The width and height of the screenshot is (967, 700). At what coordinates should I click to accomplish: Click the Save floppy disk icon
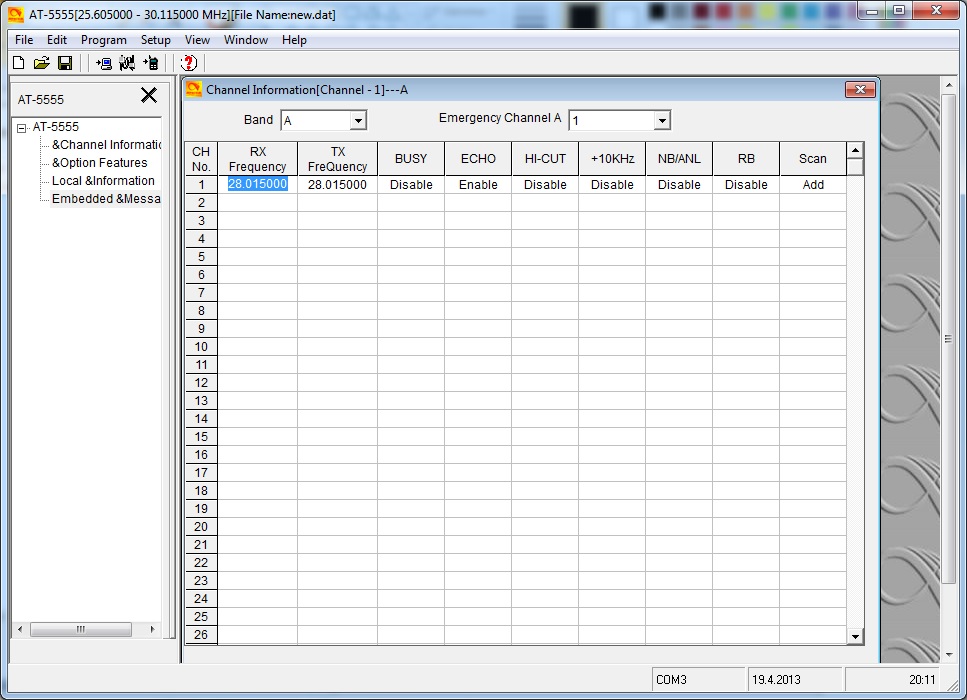click(64, 63)
